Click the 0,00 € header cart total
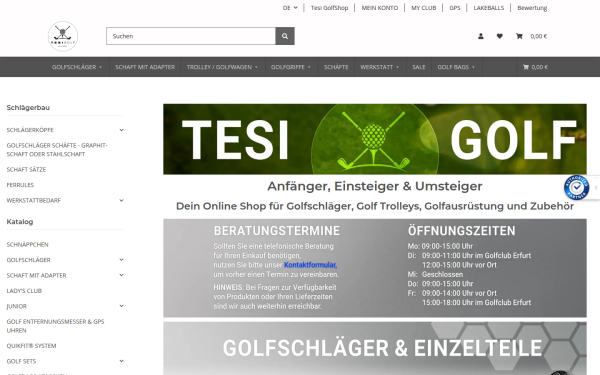The height and width of the screenshot is (375, 600). click(539, 36)
